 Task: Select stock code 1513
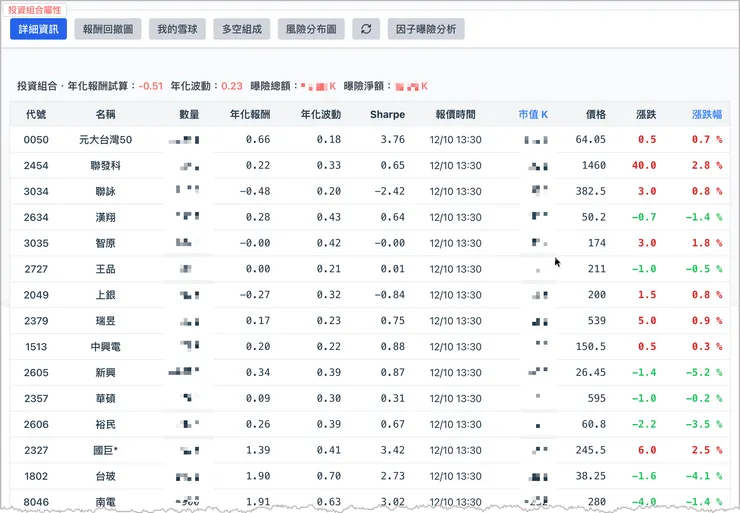click(x=36, y=347)
